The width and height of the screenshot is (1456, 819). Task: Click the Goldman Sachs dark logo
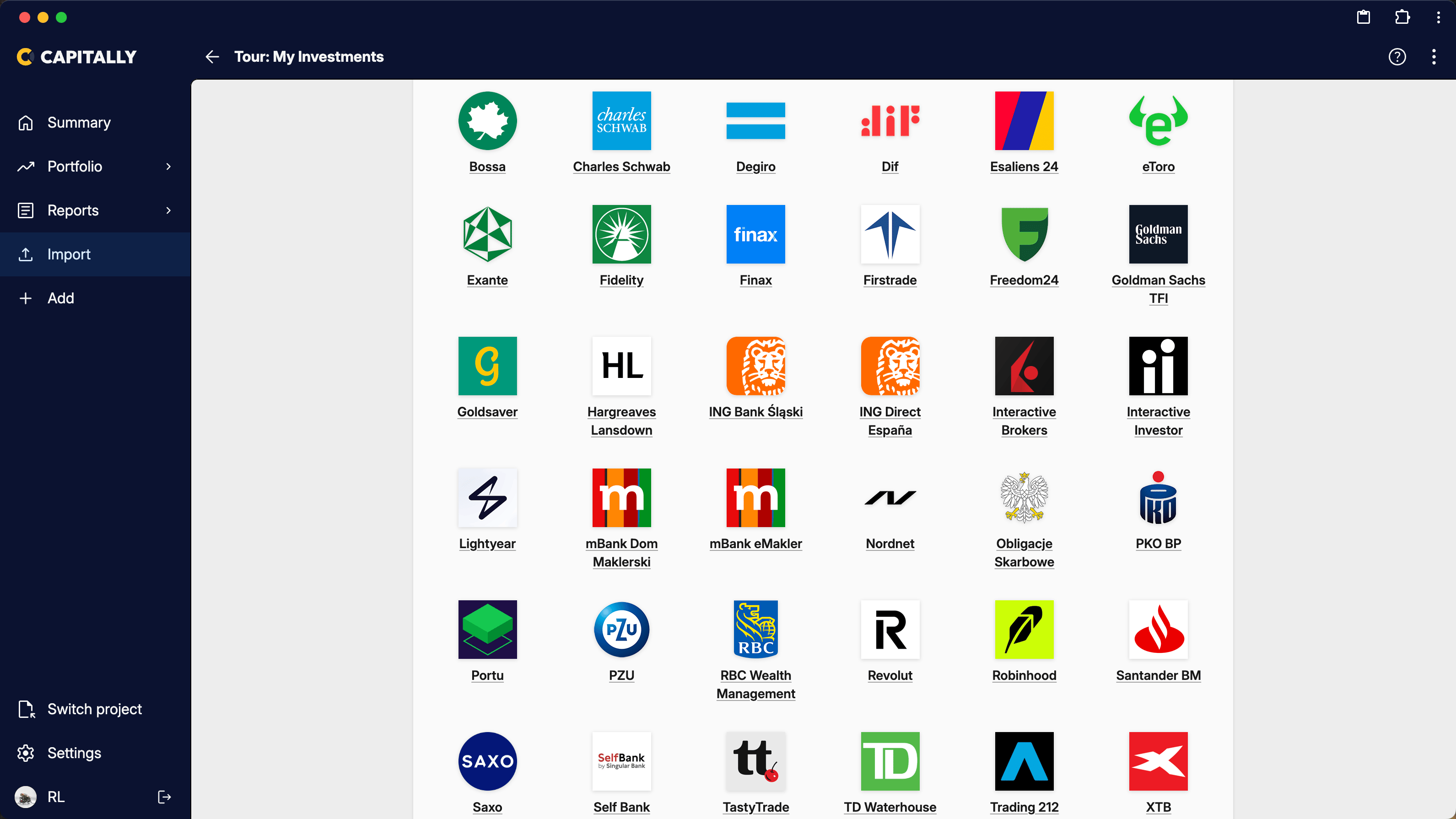(1158, 235)
